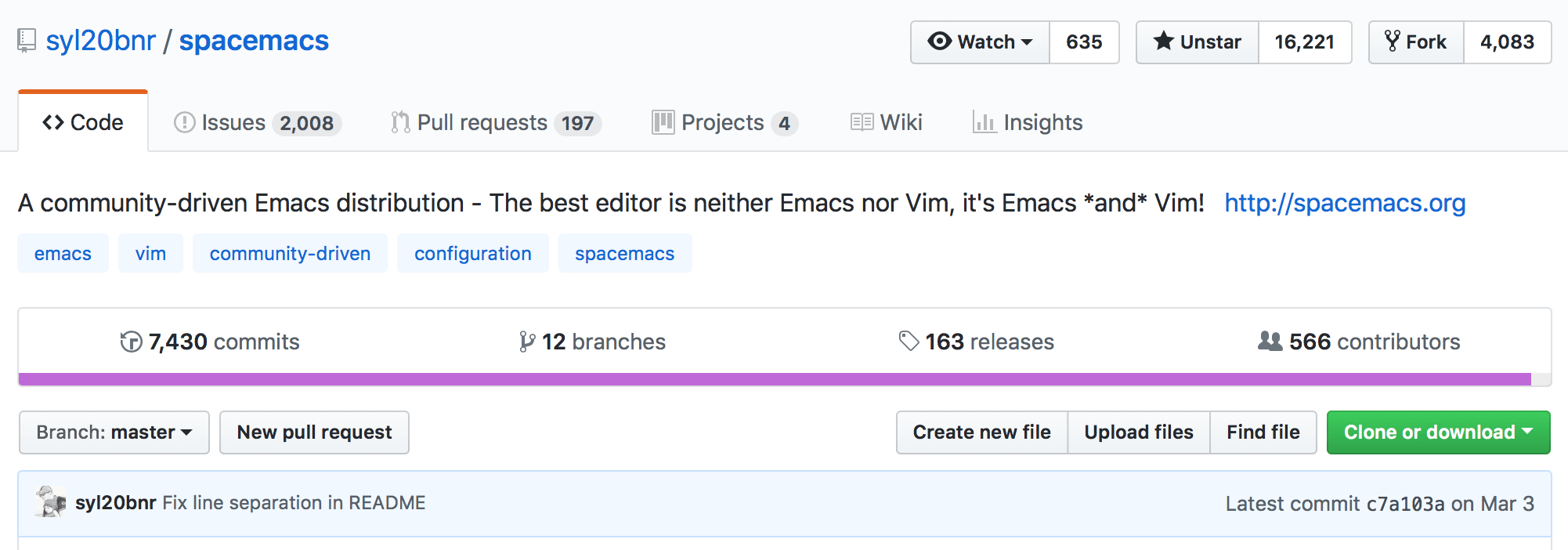
Task: Click the purple language breakdown bar
Action: coord(774,379)
